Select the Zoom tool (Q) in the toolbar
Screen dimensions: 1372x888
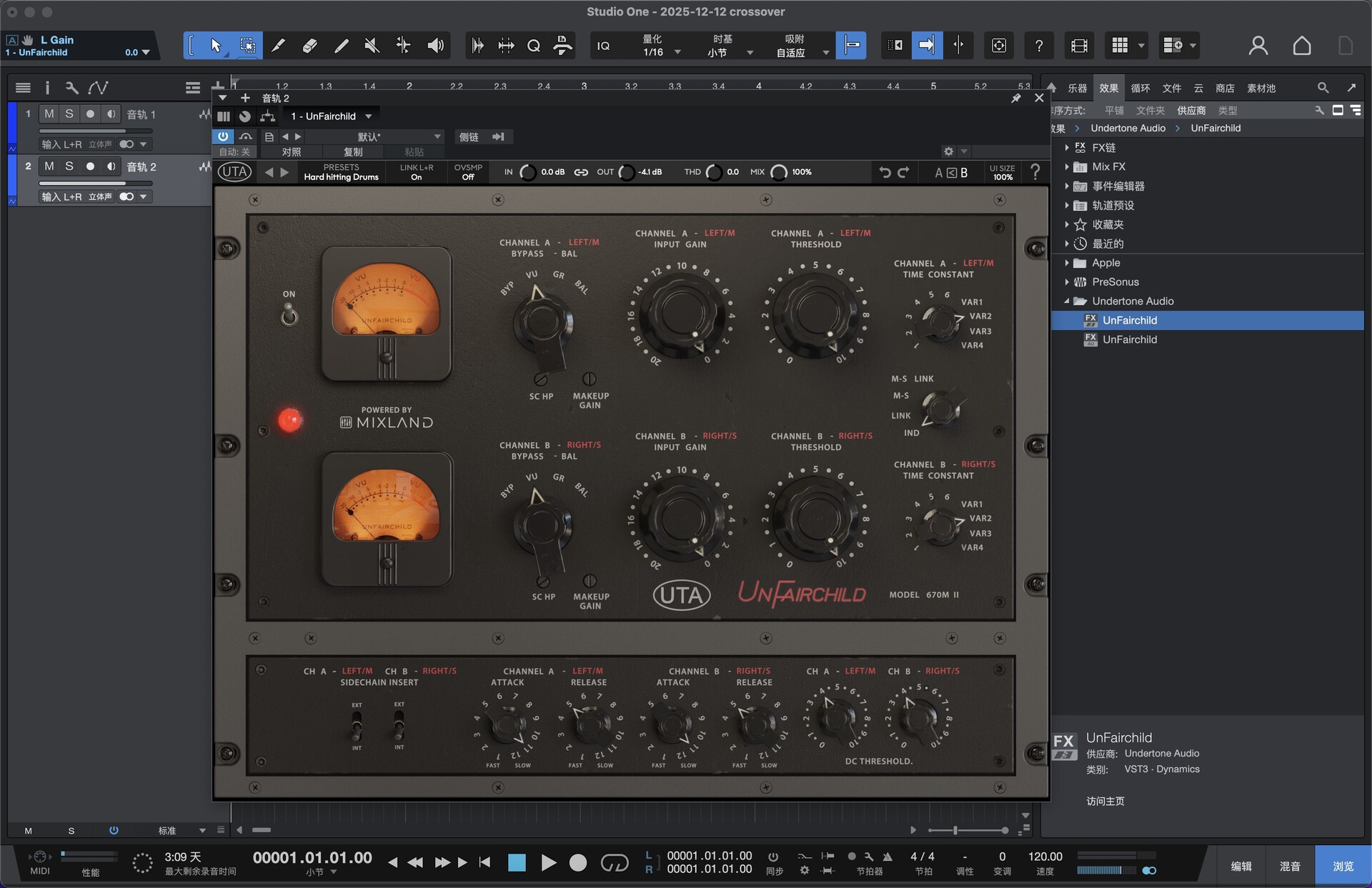click(534, 45)
